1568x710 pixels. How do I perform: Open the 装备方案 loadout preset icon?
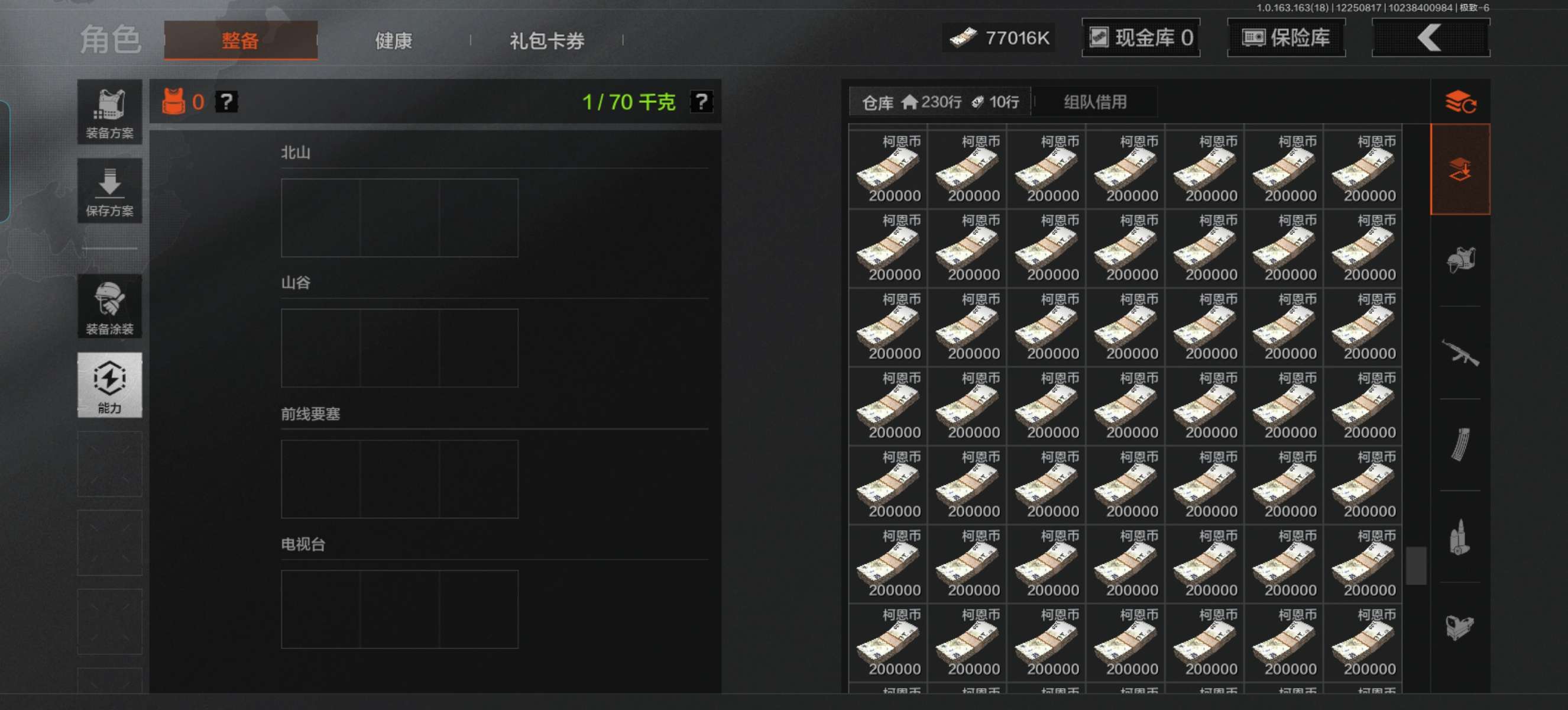point(109,112)
